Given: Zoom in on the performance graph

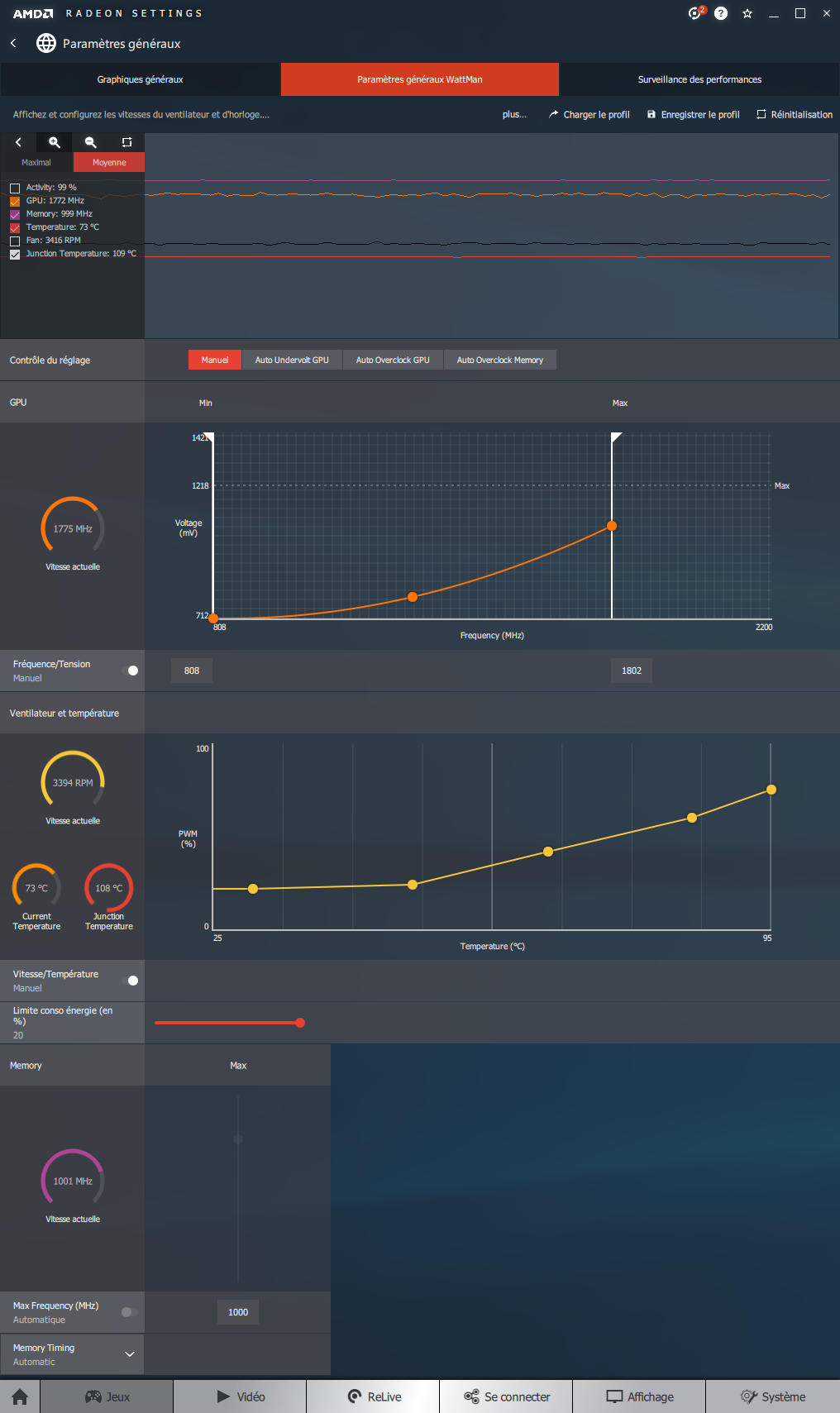Looking at the screenshot, I should coord(55,142).
